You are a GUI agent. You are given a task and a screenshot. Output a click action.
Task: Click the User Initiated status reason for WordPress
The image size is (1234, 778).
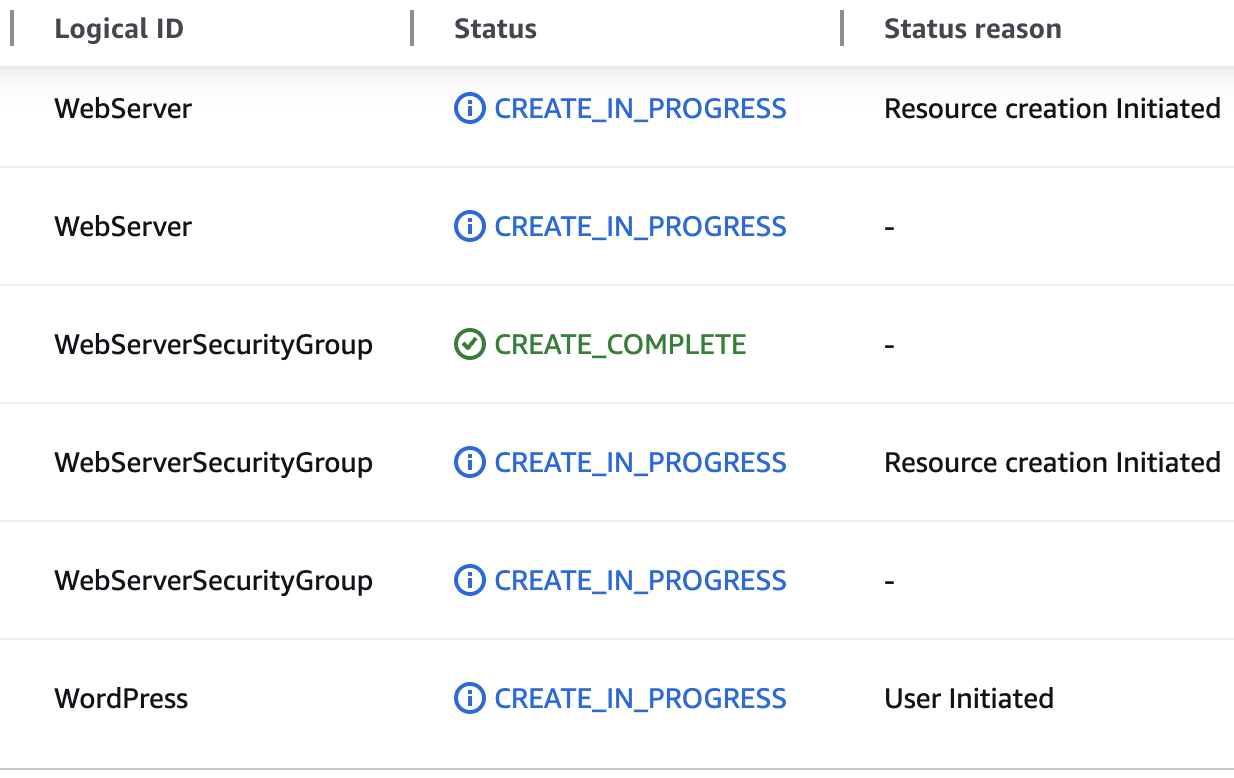click(x=968, y=698)
